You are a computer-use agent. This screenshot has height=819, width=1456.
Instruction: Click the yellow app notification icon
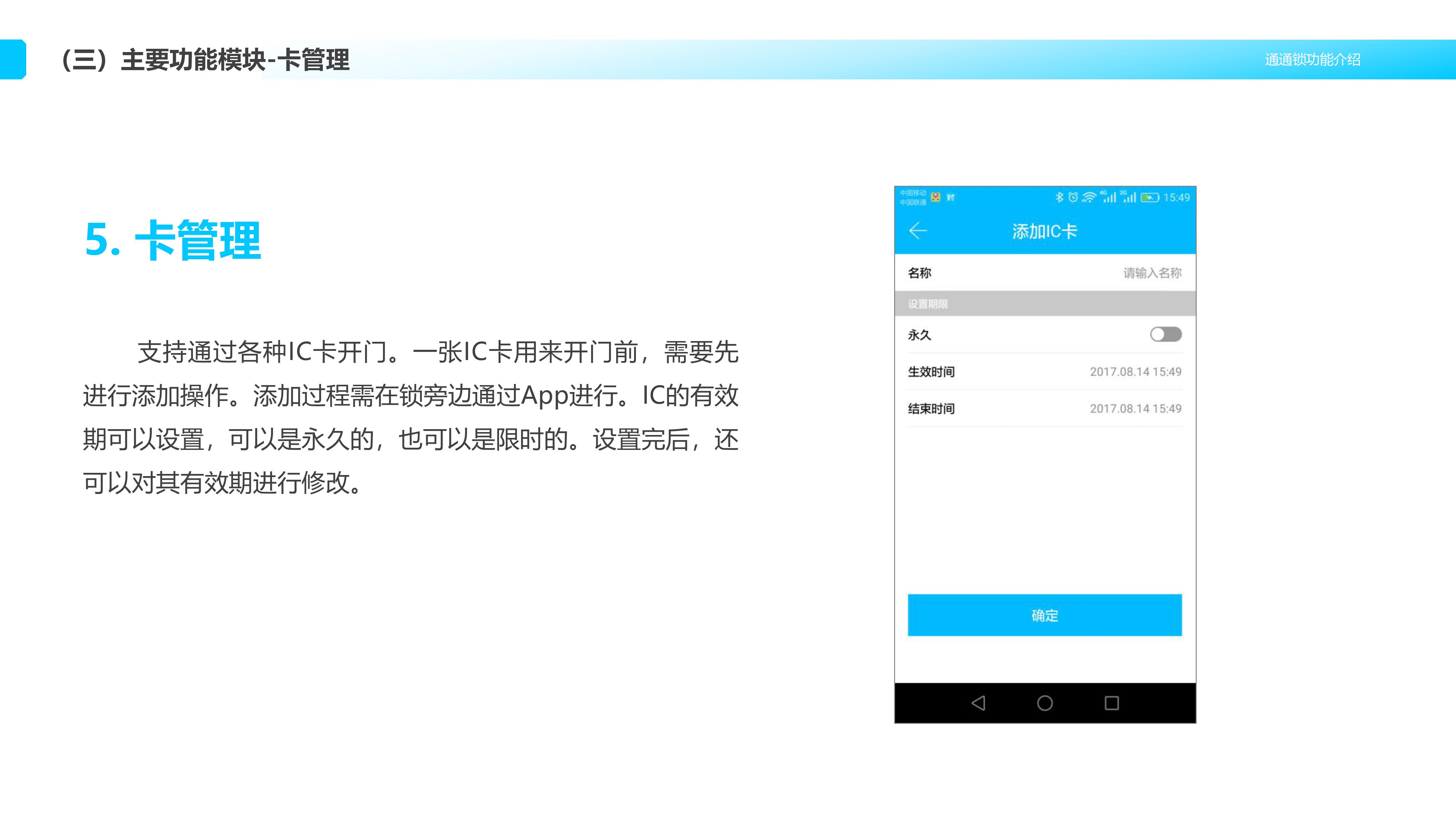pyautogui.click(x=936, y=197)
